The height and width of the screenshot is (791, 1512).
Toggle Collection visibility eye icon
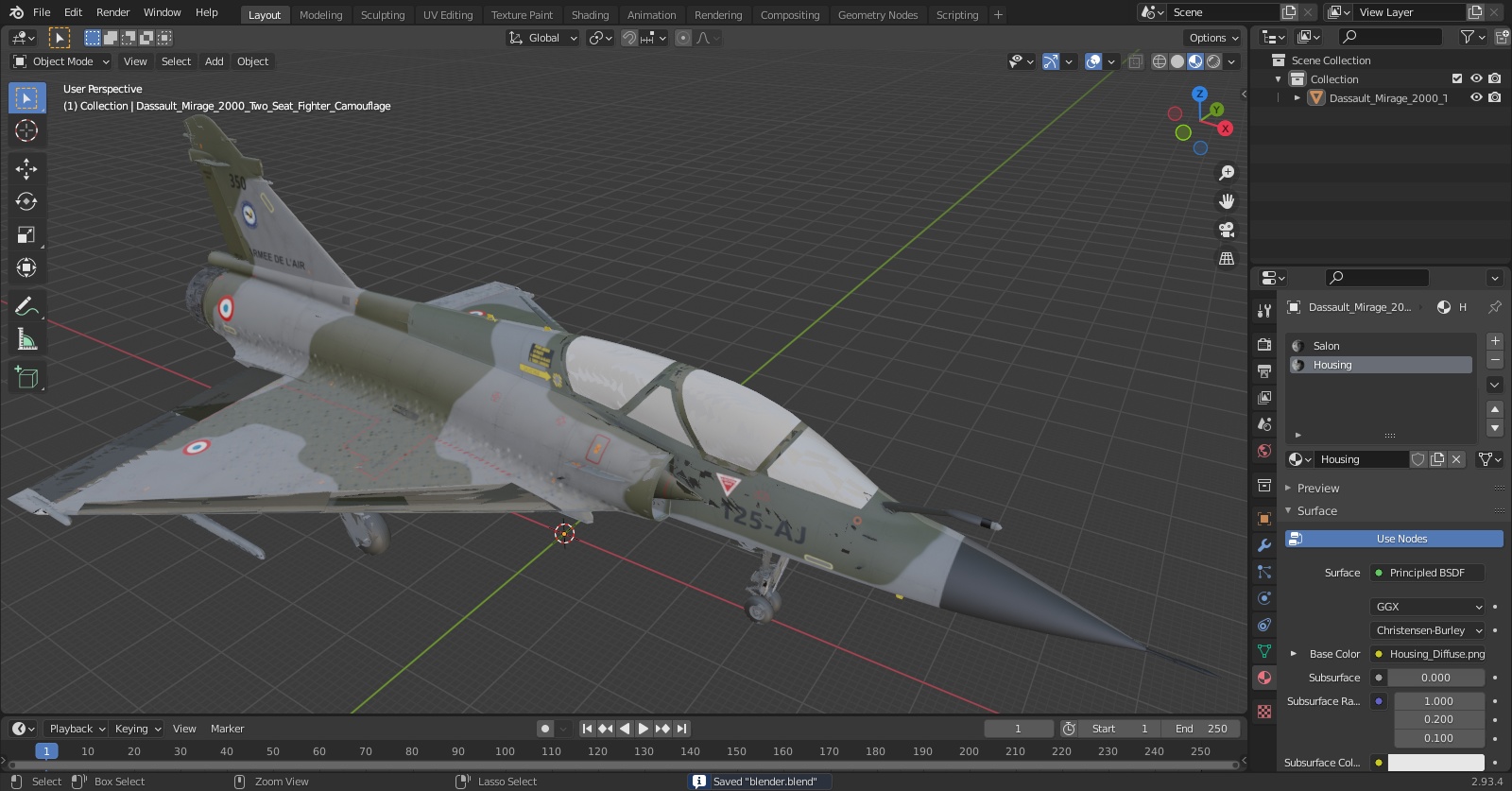(x=1476, y=78)
